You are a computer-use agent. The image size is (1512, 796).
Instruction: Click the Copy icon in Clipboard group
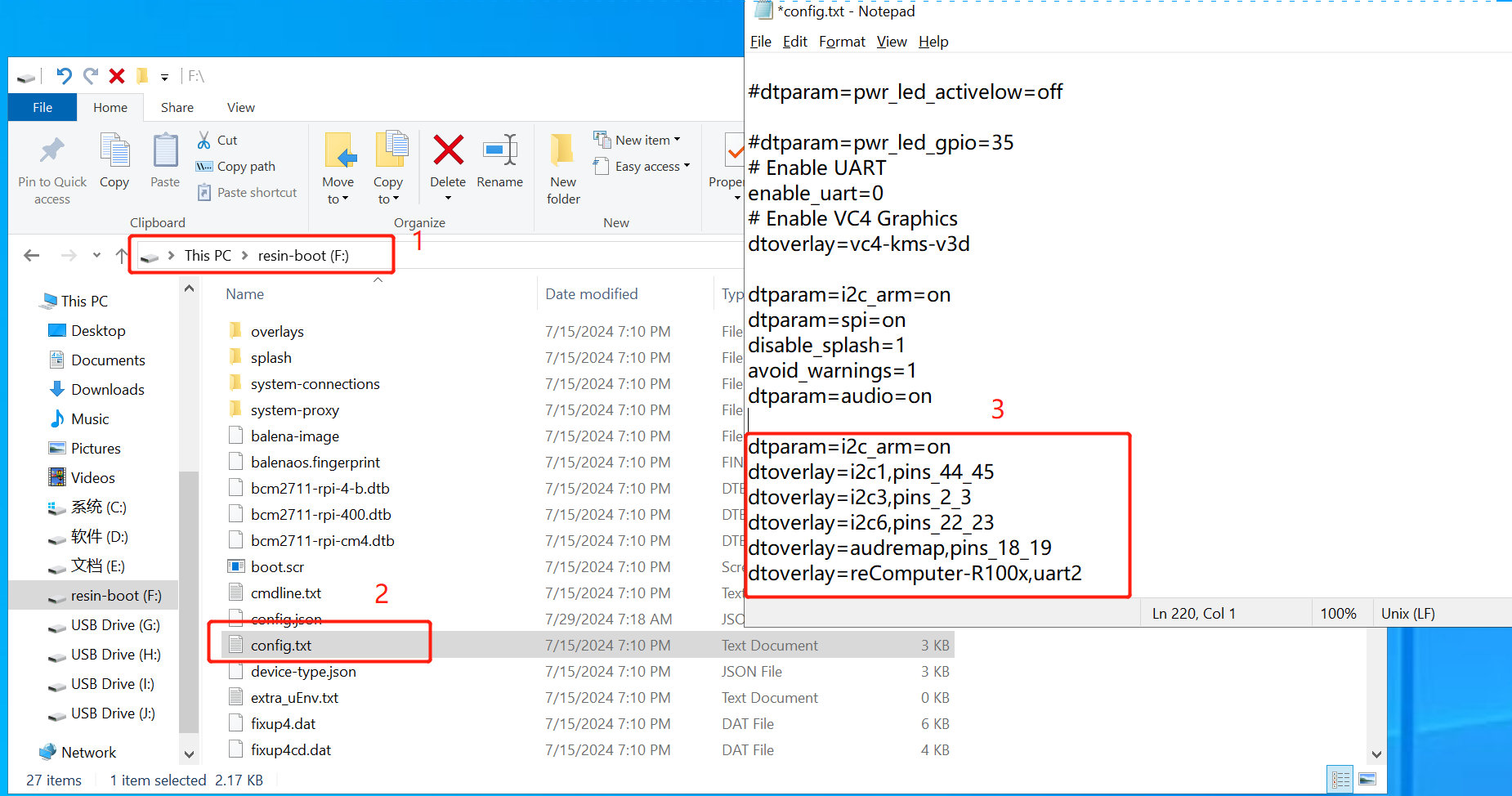pos(114,151)
